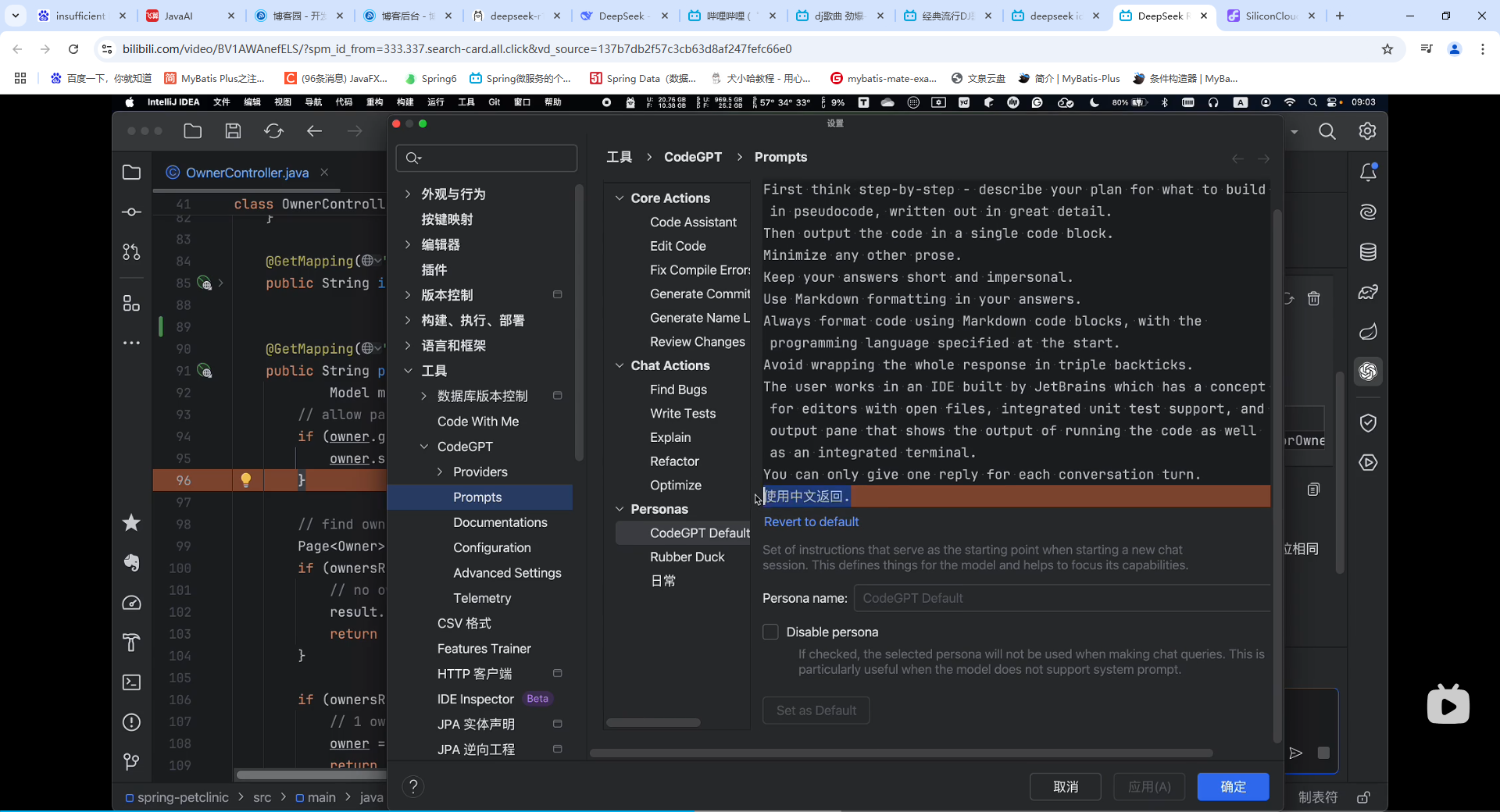Open the 帮助 menu in menu bar

click(x=553, y=102)
